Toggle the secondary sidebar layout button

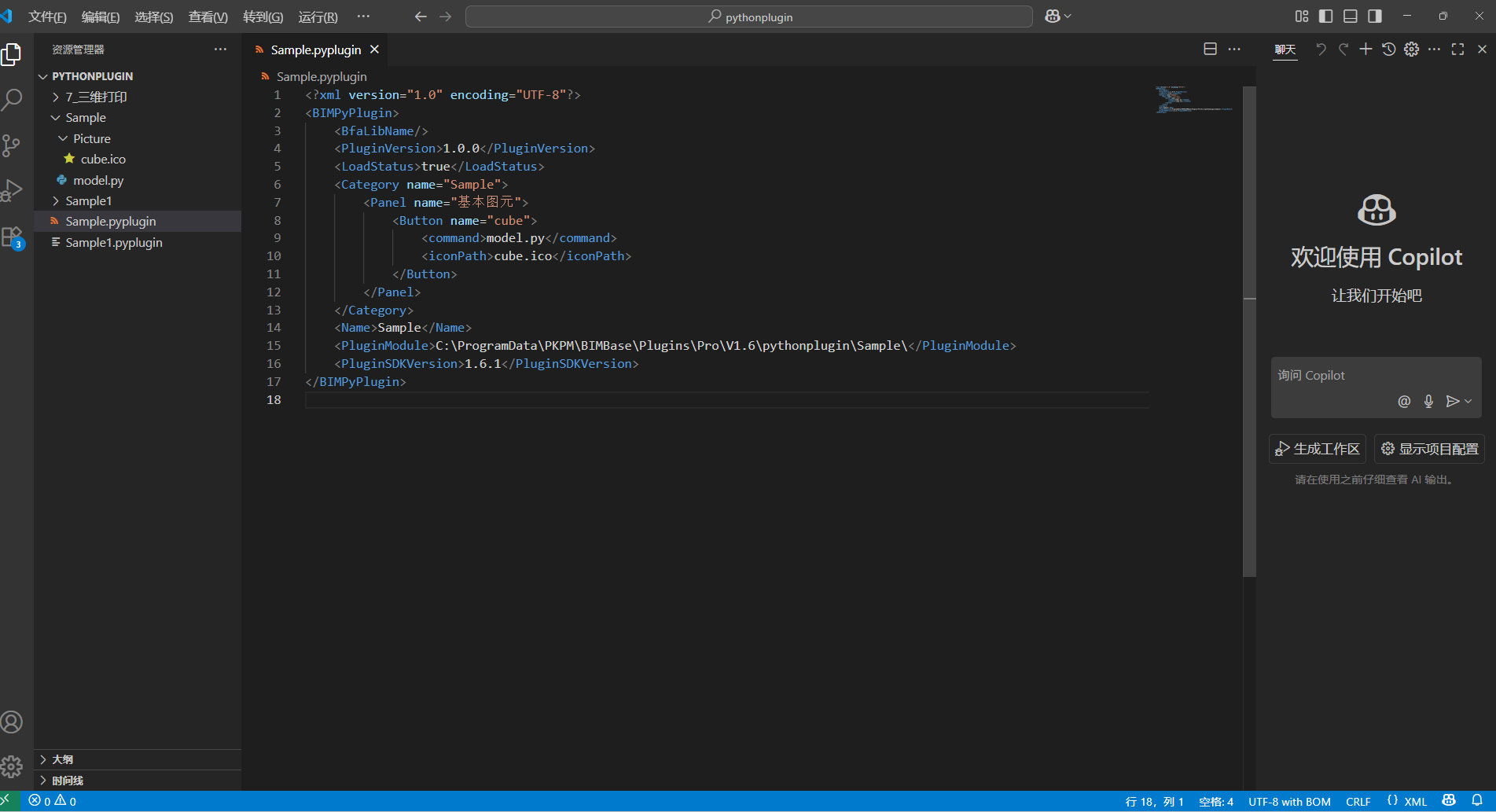pyautogui.click(x=1375, y=17)
